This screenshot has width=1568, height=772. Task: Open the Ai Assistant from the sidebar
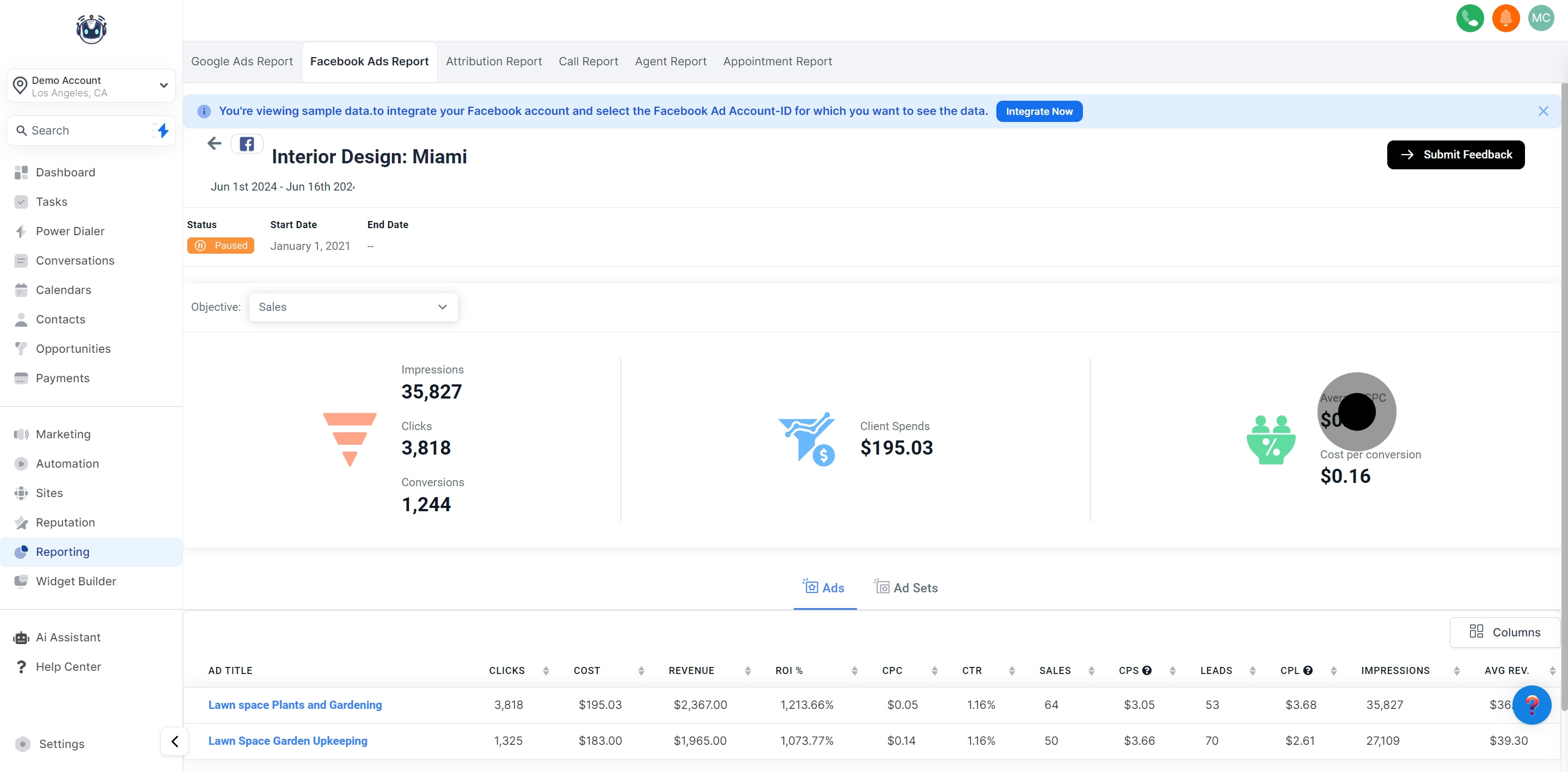(68, 637)
